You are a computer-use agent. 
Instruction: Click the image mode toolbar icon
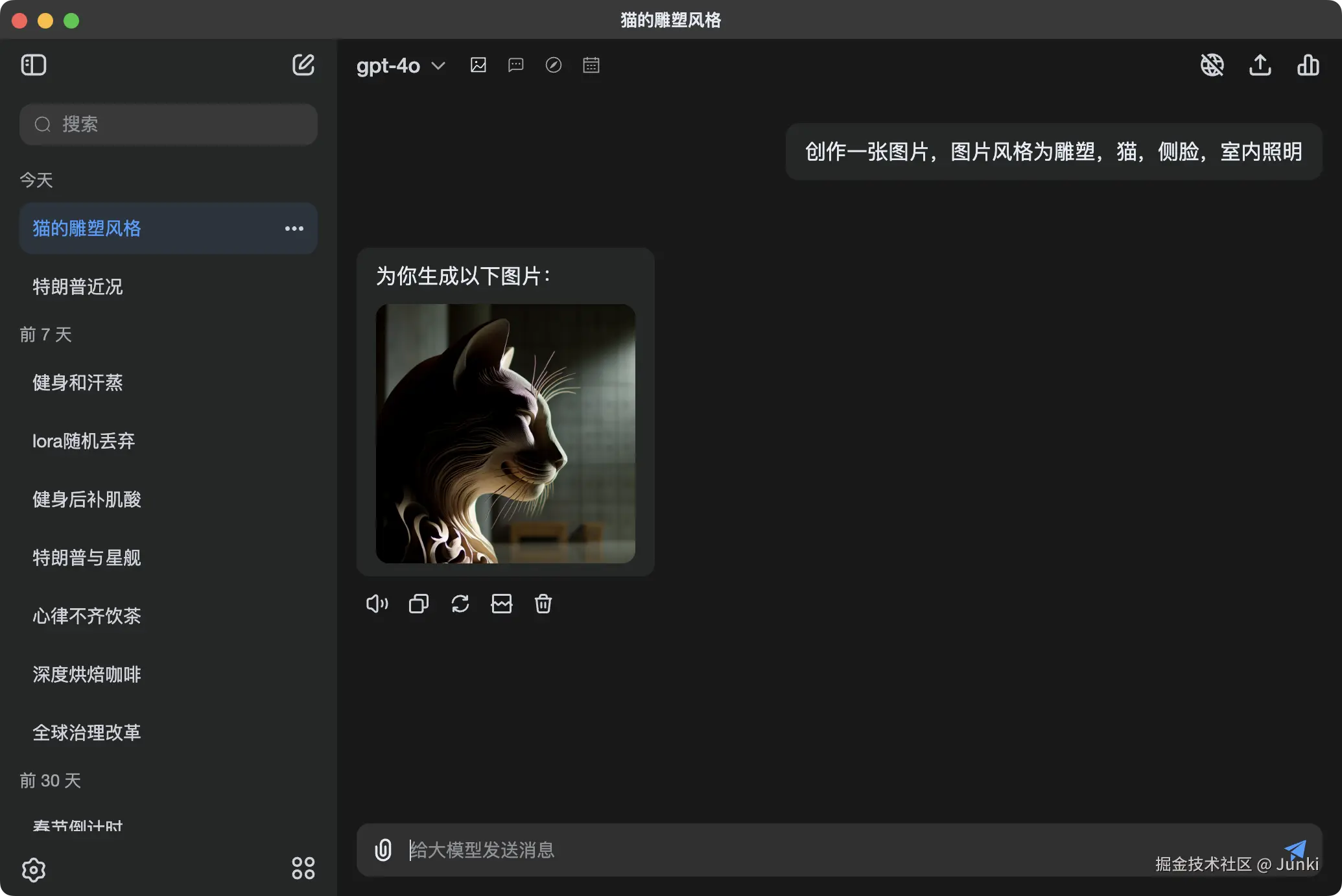point(478,65)
